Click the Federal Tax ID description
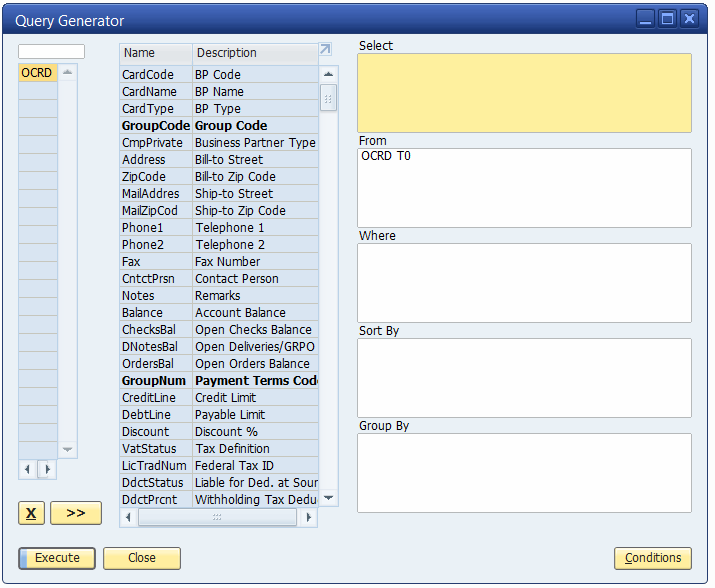This screenshot has width=715, height=588. [x=255, y=465]
